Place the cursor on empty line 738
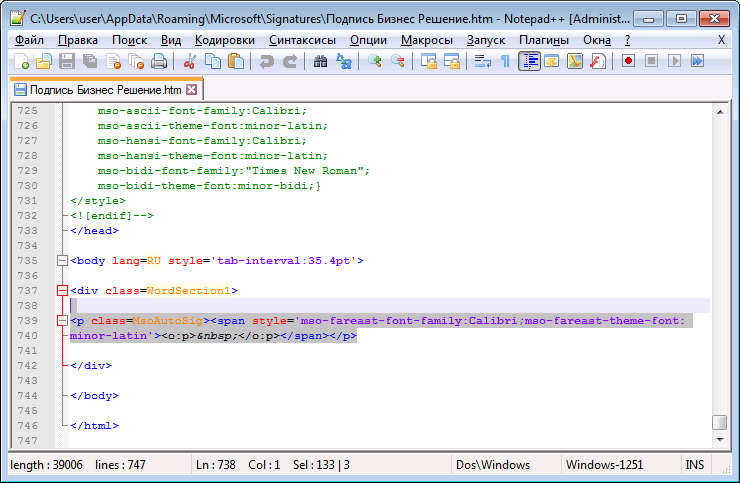Image resolution: width=740 pixels, height=483 pixels. 389,305
